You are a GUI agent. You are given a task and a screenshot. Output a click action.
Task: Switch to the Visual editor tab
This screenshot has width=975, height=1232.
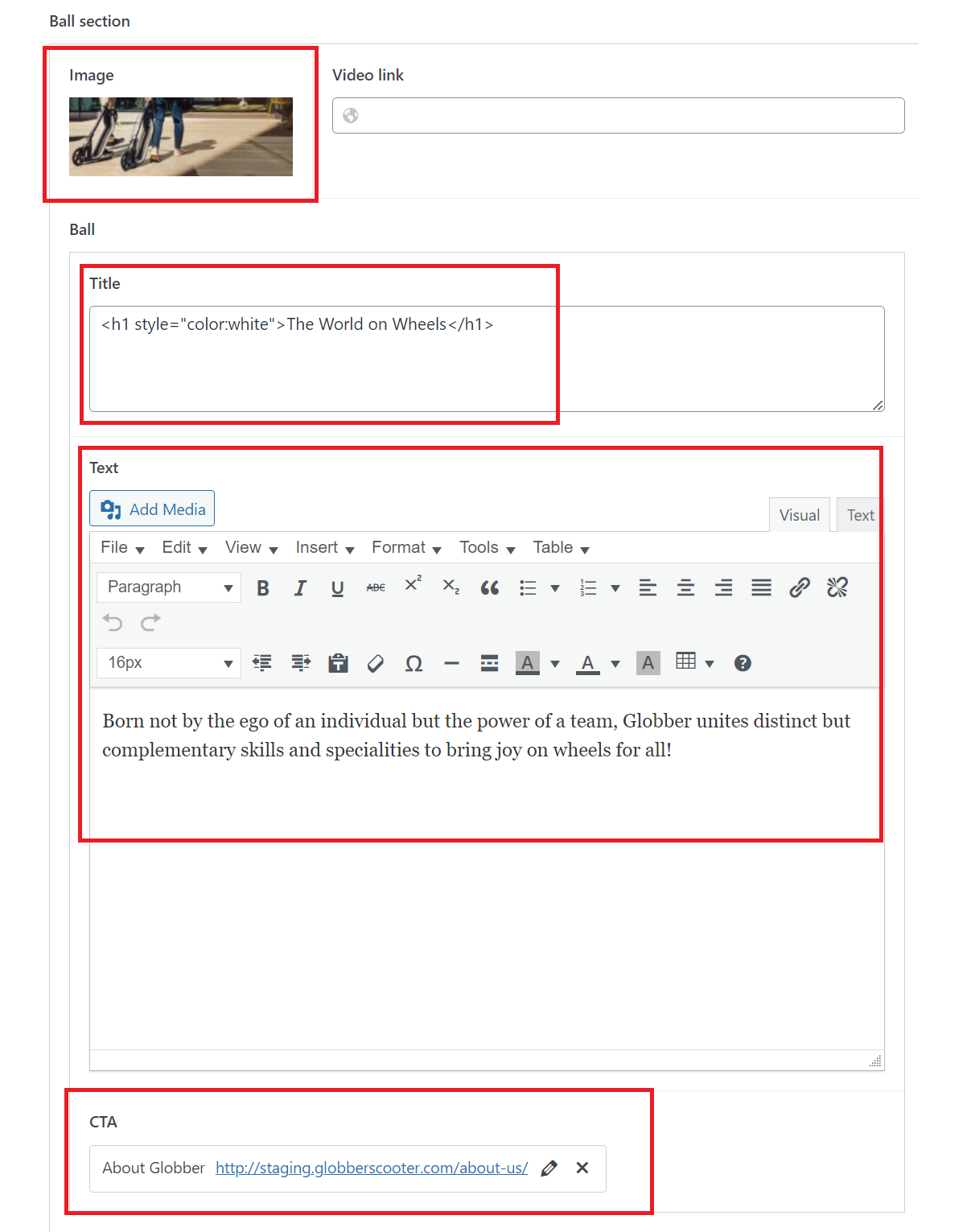(x=800, y=515)
